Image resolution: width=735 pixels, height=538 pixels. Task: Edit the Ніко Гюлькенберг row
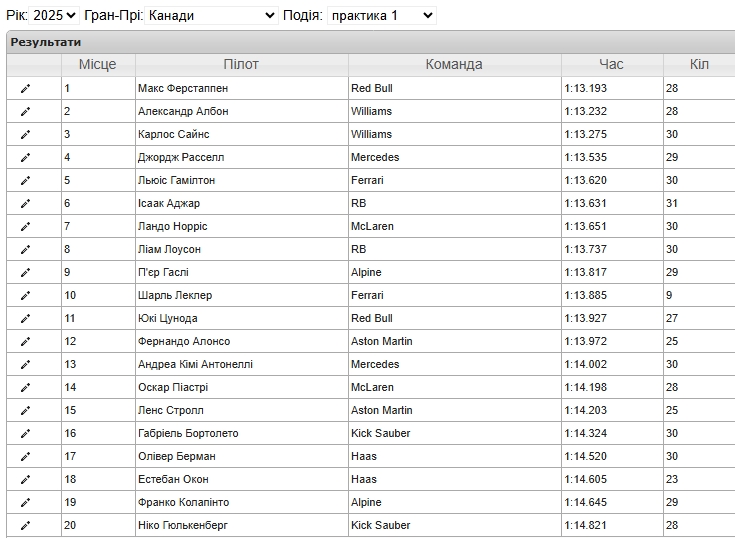25,525
